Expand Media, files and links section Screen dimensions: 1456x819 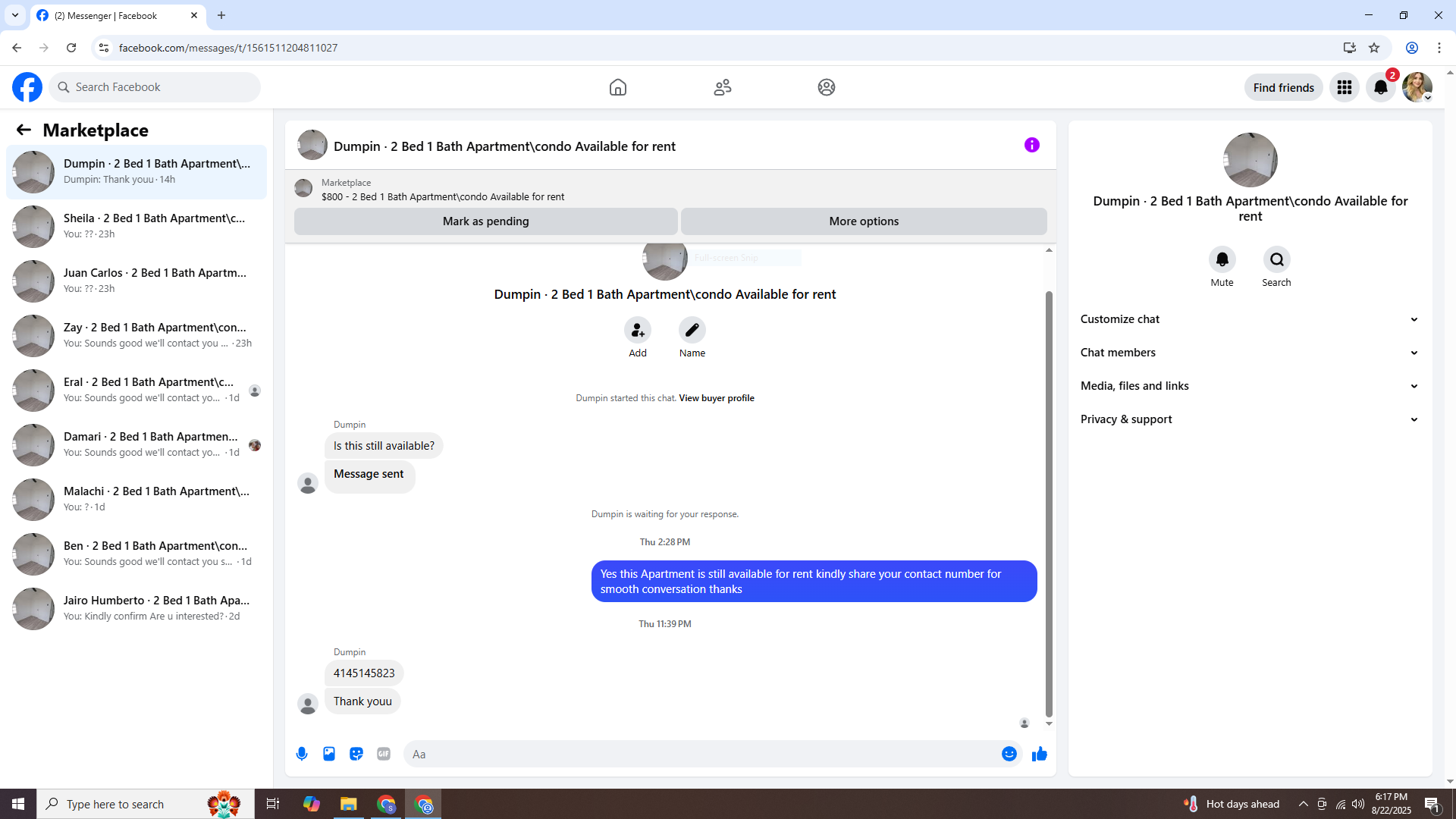click(1249, 386)
